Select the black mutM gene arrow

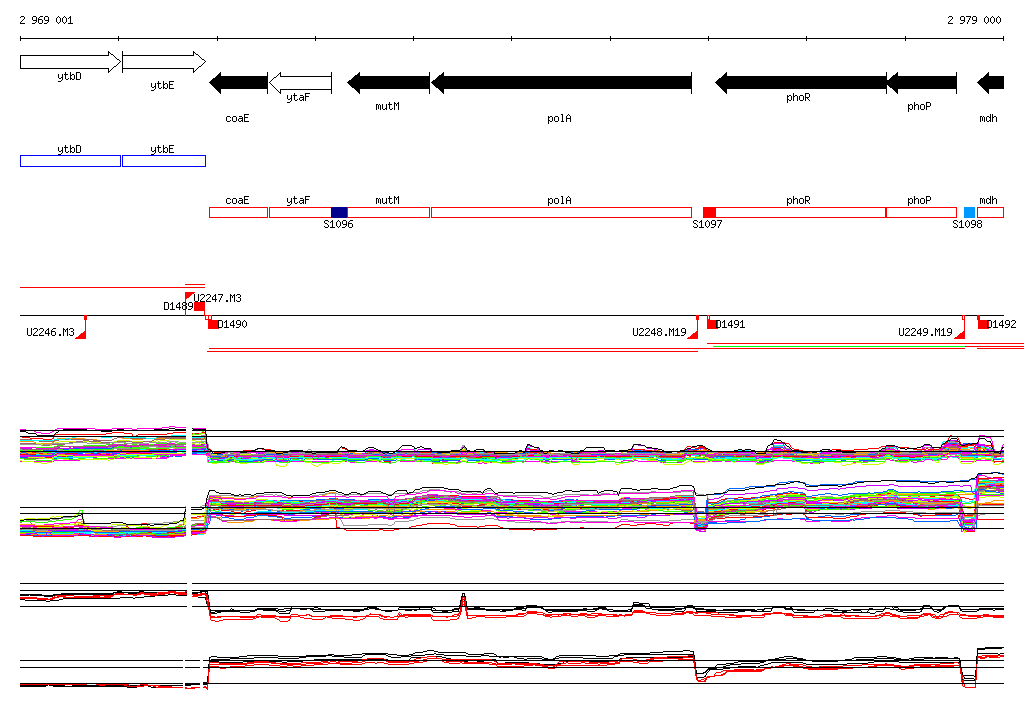coord(389,83)
